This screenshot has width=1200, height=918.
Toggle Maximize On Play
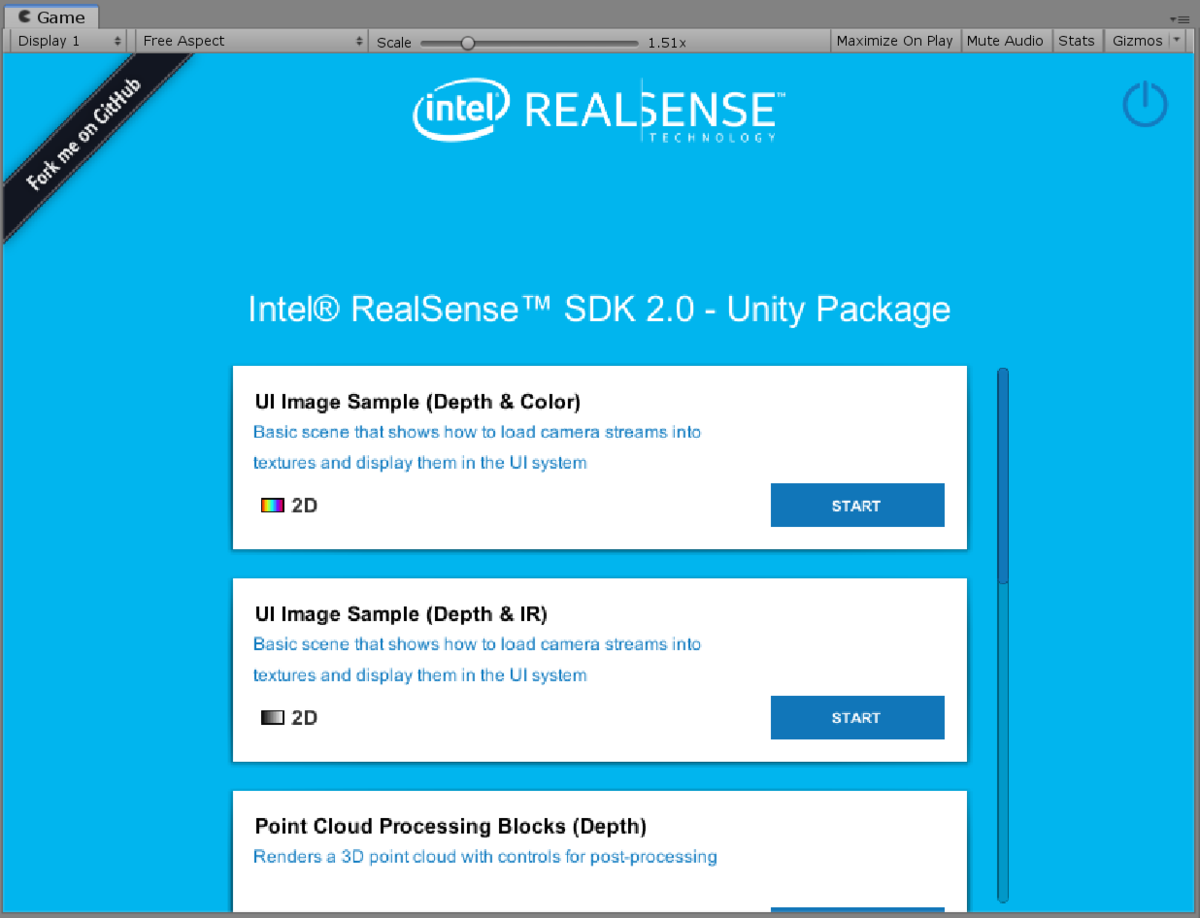pyautogui.click(x=895, y=41)
